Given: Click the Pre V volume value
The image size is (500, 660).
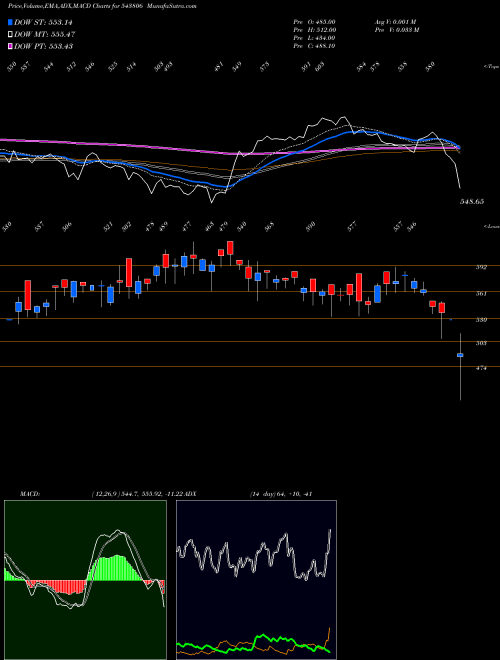Looking at the screenshot, I should tap(396, 30).
